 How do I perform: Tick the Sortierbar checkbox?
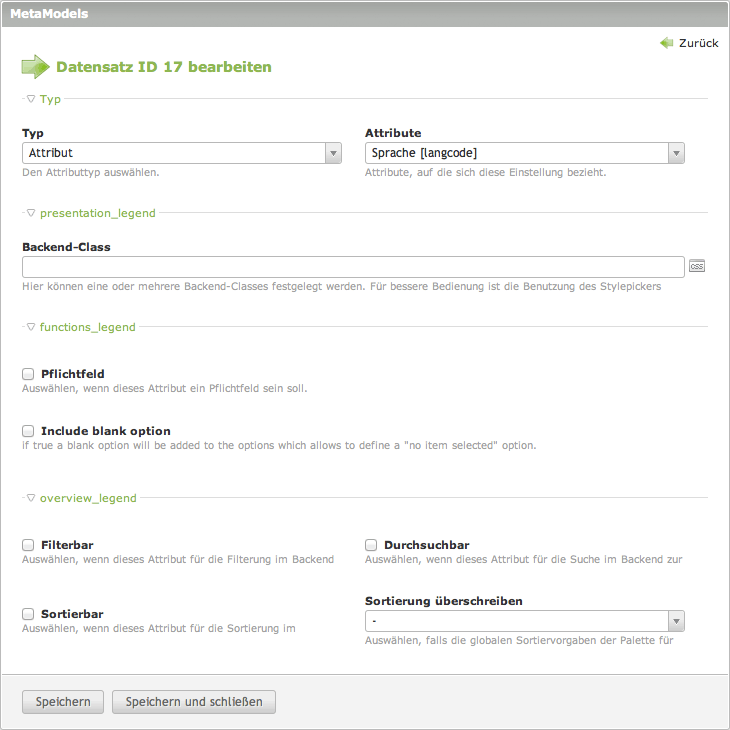coord(28,614)
